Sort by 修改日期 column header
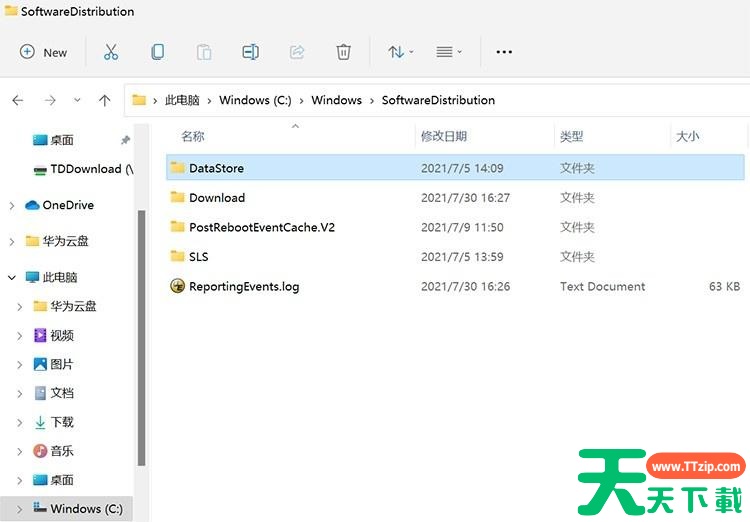Screen dimensions: 750x522 coord(443,136)
